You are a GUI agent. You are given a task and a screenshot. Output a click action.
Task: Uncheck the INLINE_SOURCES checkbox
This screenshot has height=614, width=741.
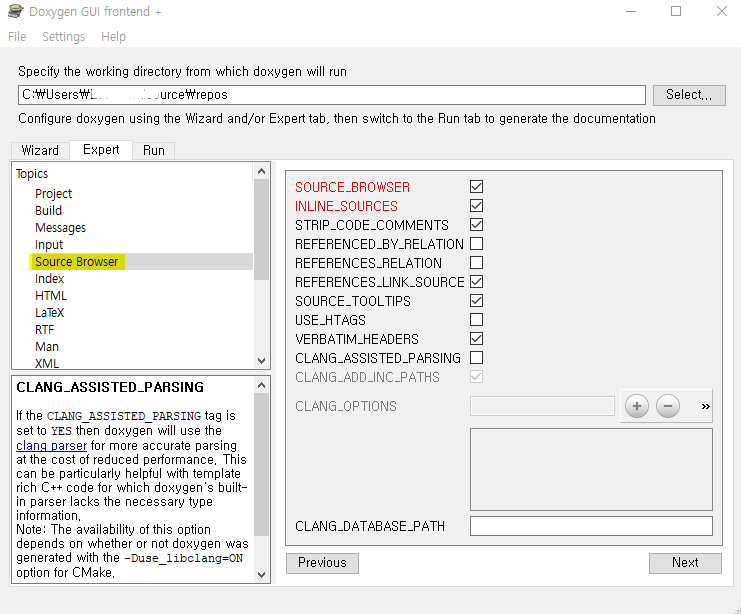coord(476,206)
